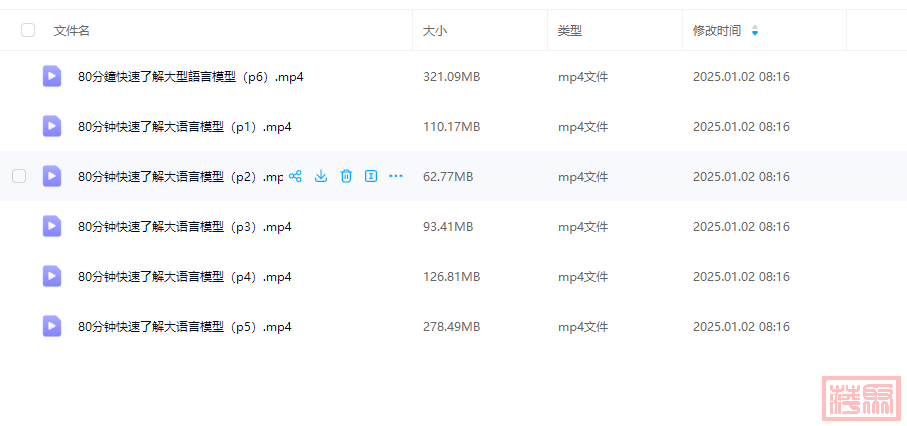The width and height of the screenshot is (907, 426).
Task: Click the 修改时间 column header text
Action: click(x=717, y=31)
